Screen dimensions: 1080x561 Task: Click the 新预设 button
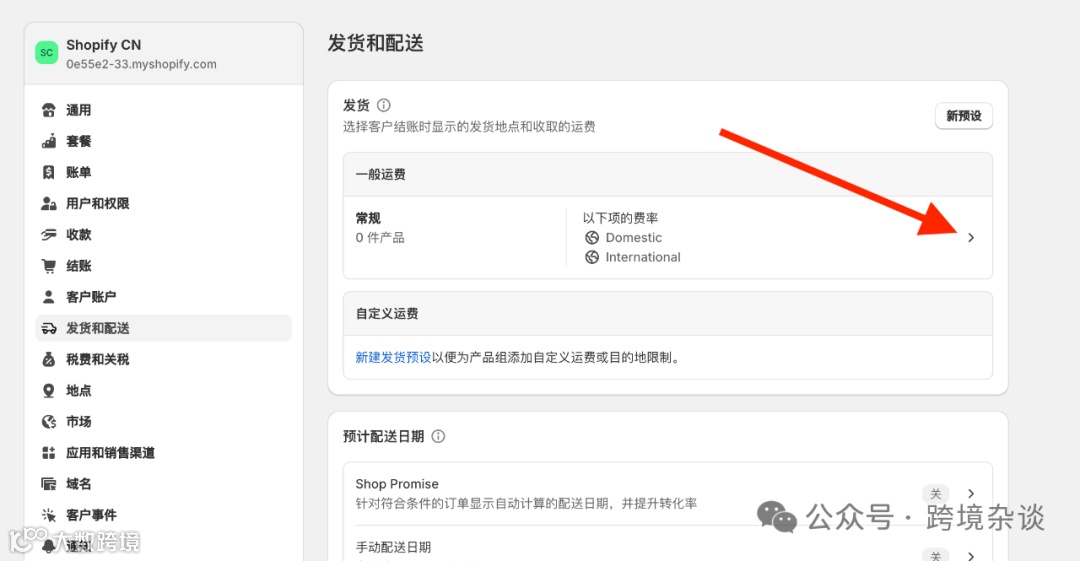pyautogui.click(x=964, y=116)
